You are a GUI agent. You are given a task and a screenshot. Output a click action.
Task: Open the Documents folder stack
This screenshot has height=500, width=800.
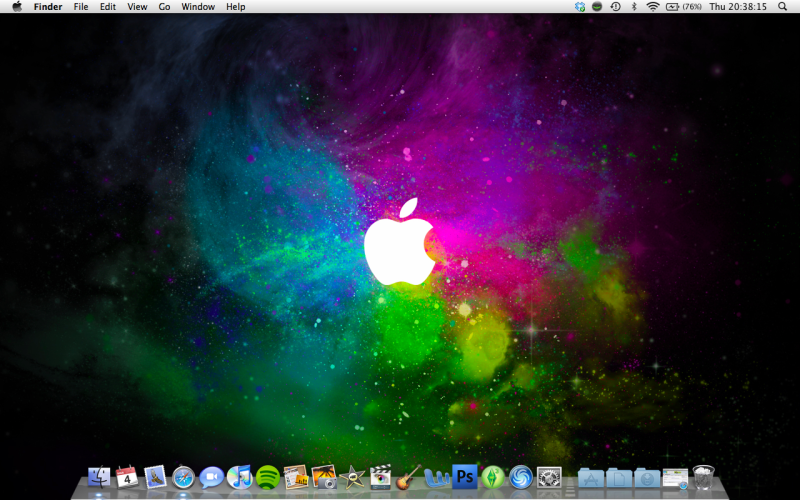click(619, 479)
